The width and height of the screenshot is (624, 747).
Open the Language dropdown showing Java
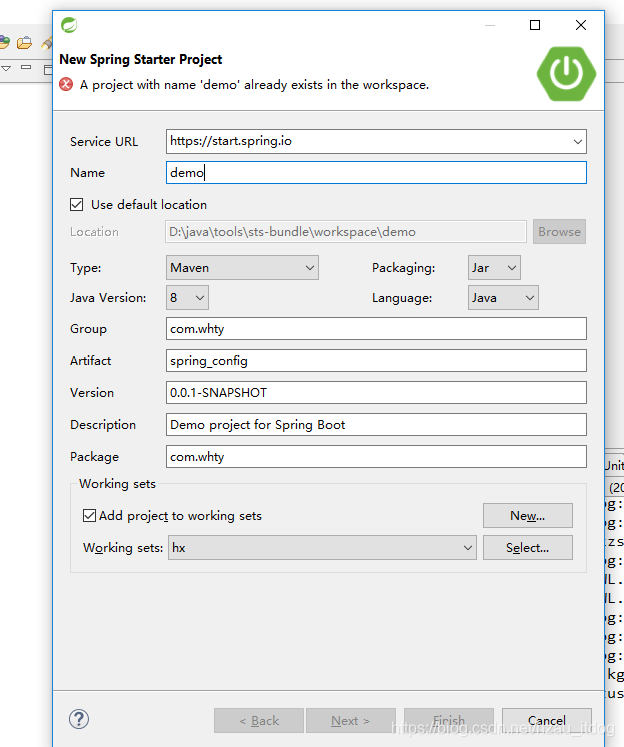(503, 298)
